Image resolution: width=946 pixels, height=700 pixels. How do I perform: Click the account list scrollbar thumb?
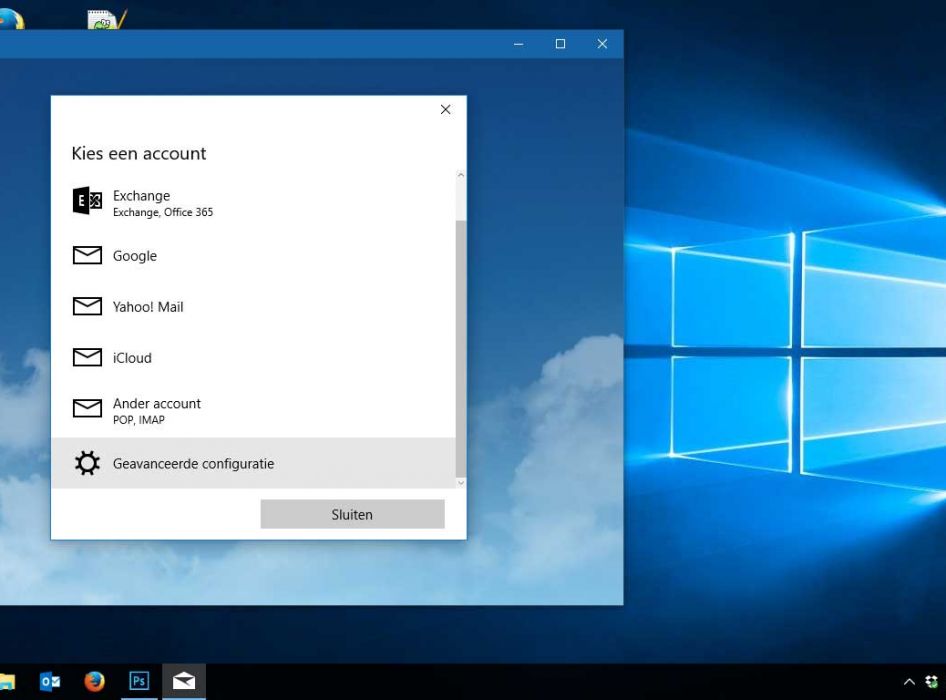click(461, 348)
